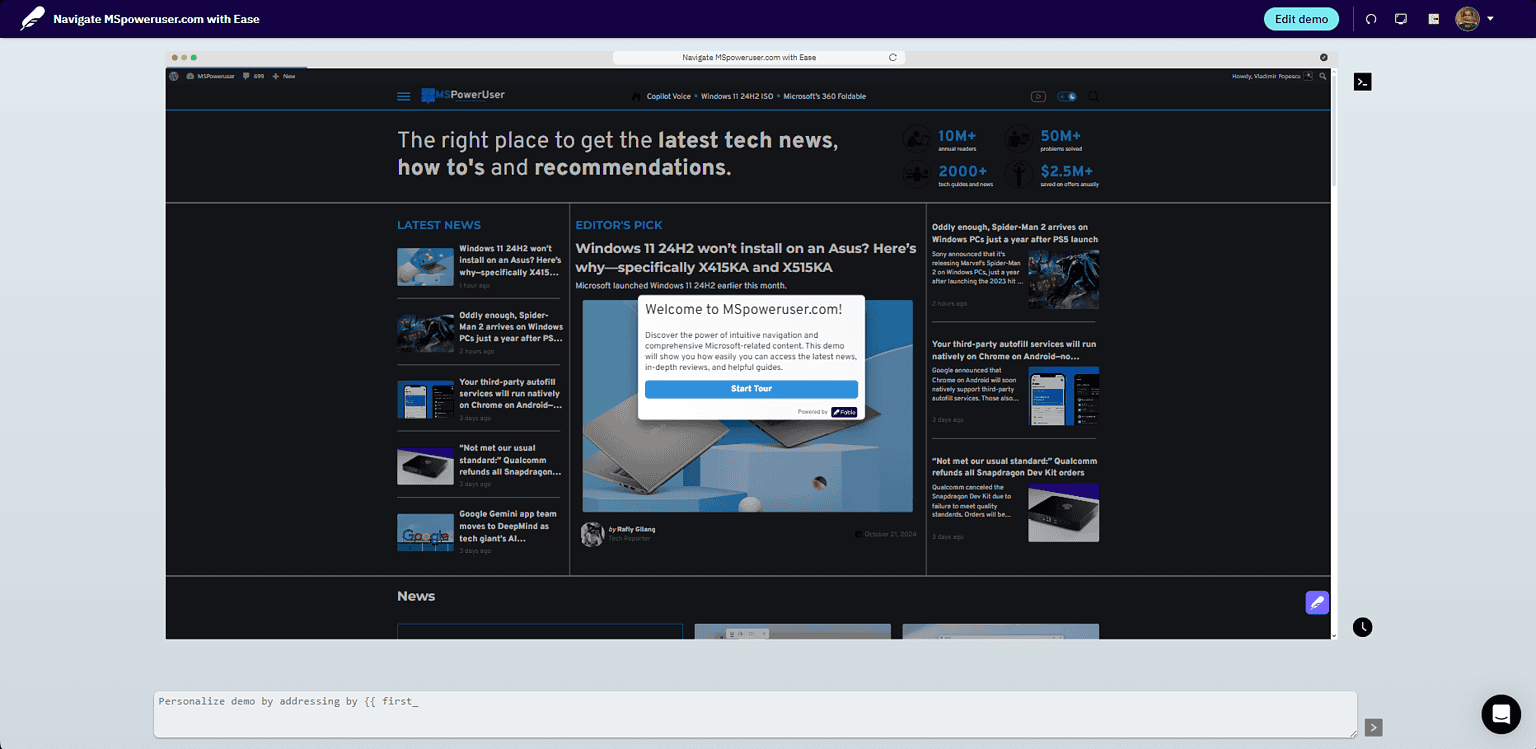
Task: Click the clock history icon beside demo
Action: click(x=1362, y=627)
